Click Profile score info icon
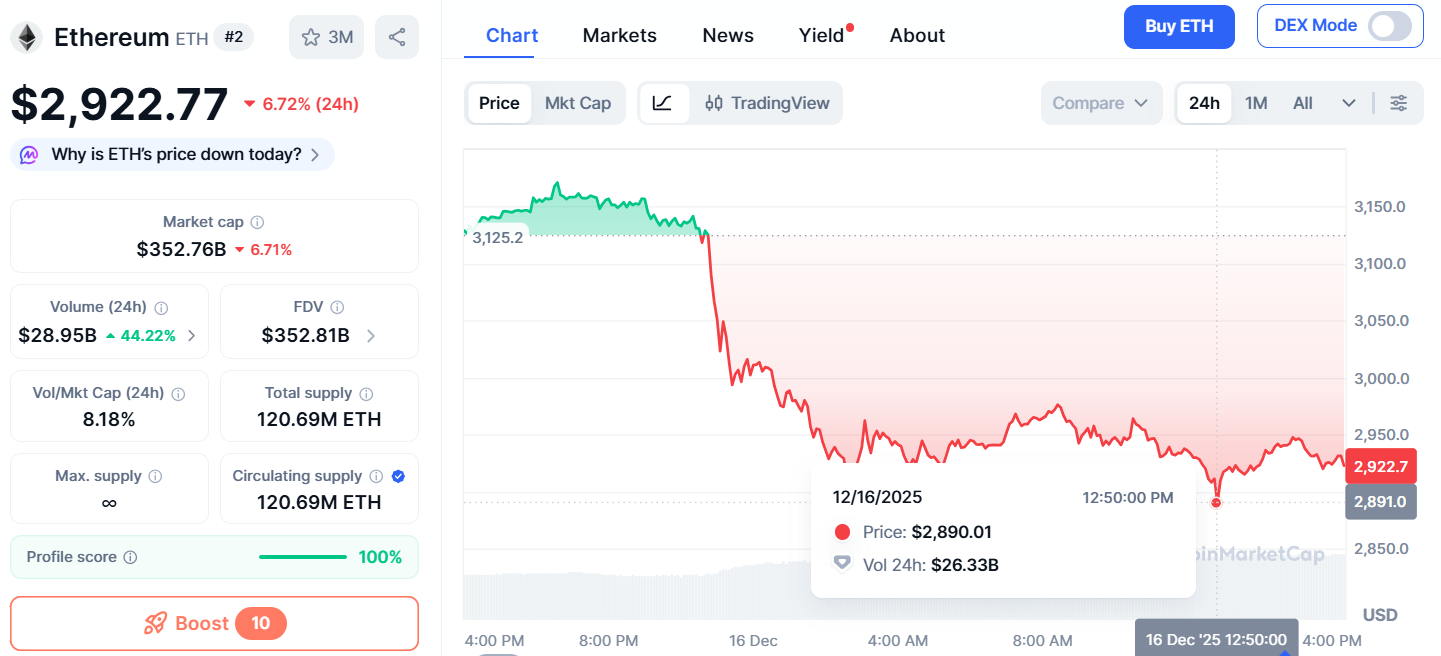The height and width of the screenshot is (656, 1441). 131,558
